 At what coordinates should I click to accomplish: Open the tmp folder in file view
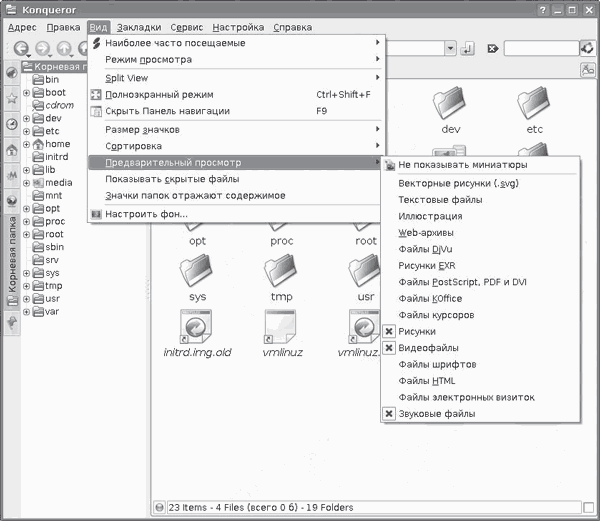[281, 275]
